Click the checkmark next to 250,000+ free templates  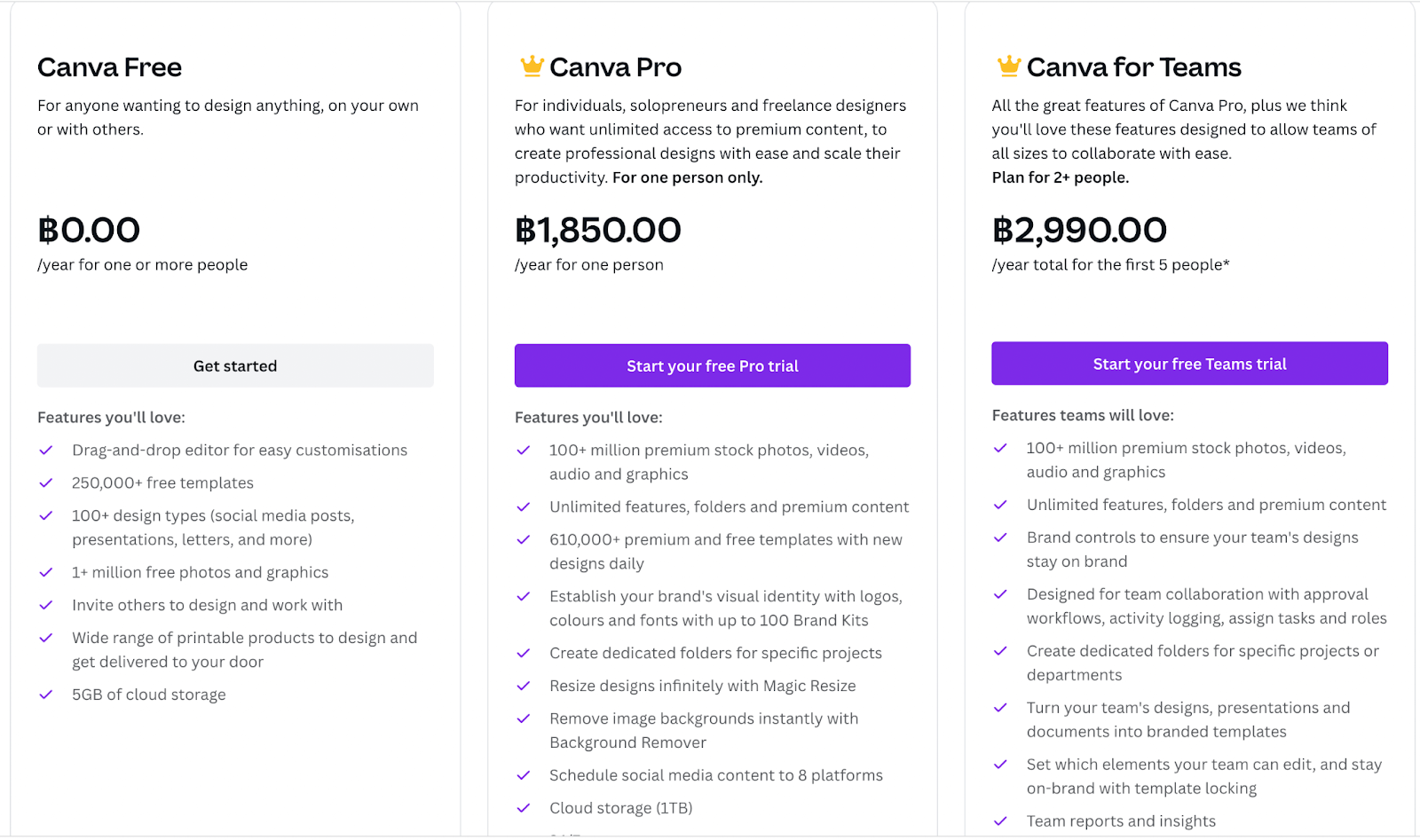point(46,483)
